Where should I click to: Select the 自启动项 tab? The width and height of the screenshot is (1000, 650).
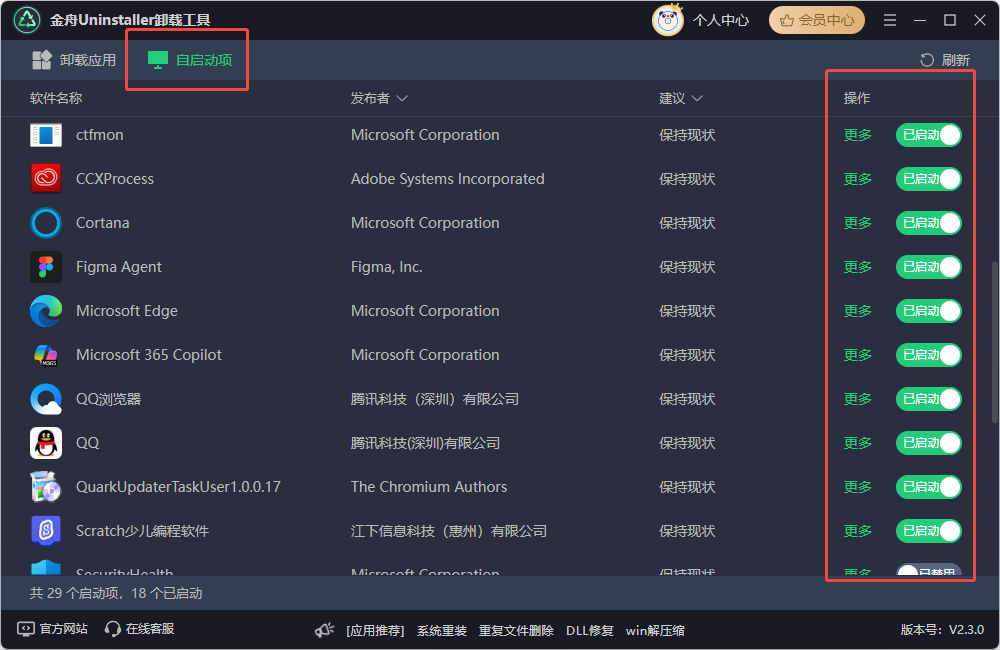click(190, 60)
